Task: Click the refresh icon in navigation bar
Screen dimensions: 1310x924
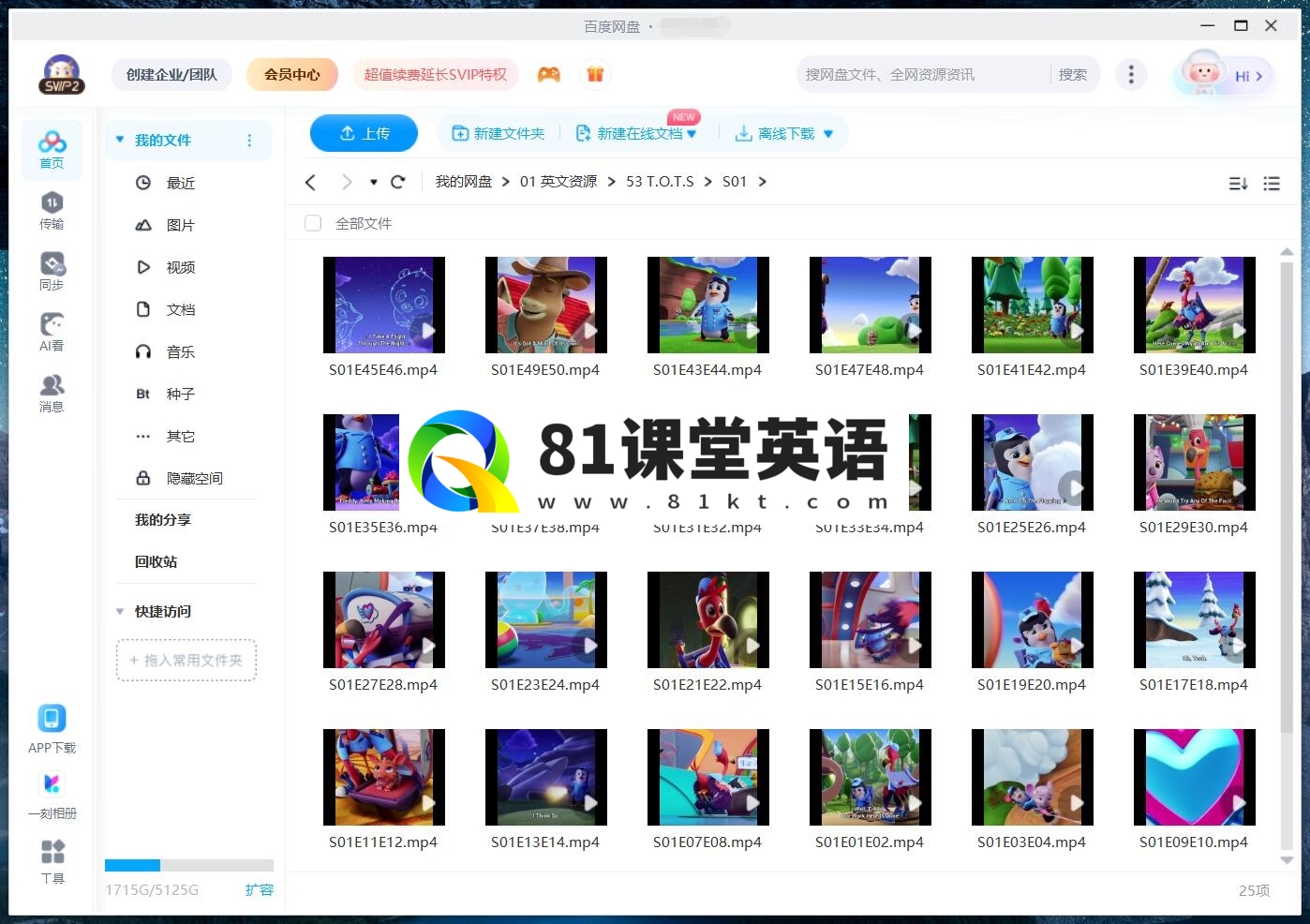Action: point(397,182)
